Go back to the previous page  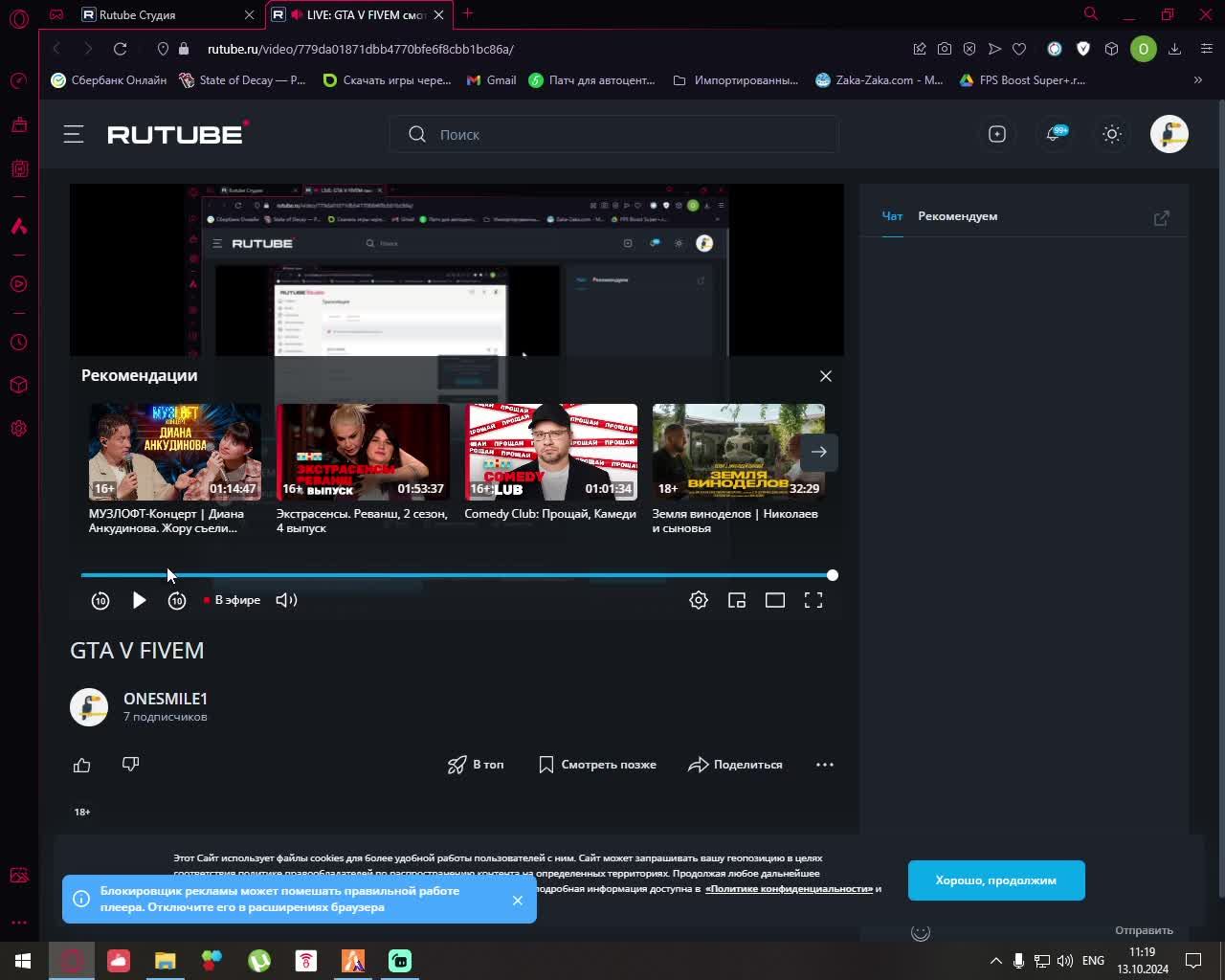click(x=56, y=49)
